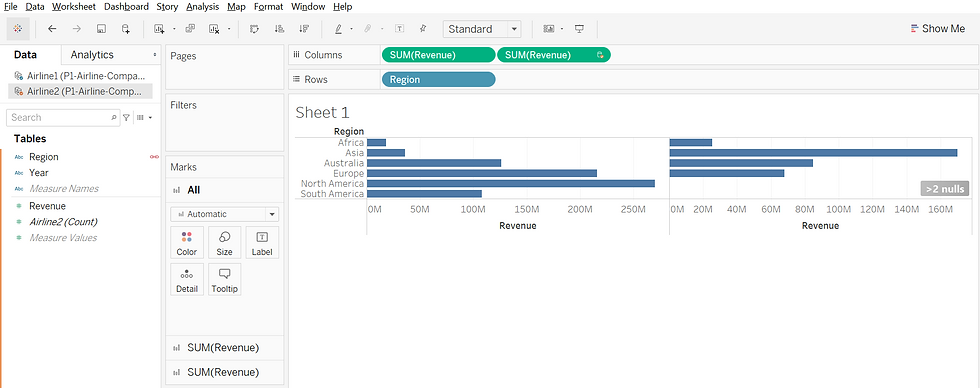
Task: Select the Year dimension field
Action: 39,172
